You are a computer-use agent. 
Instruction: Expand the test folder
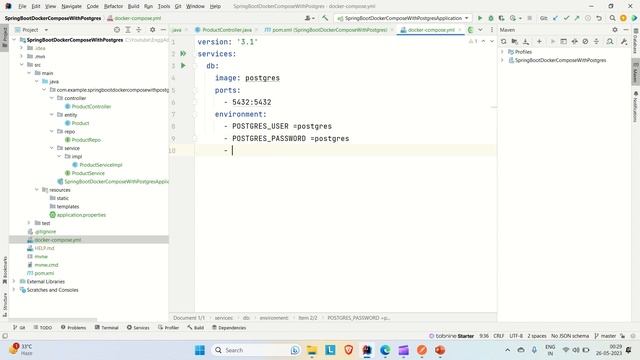tap(29, 223)
